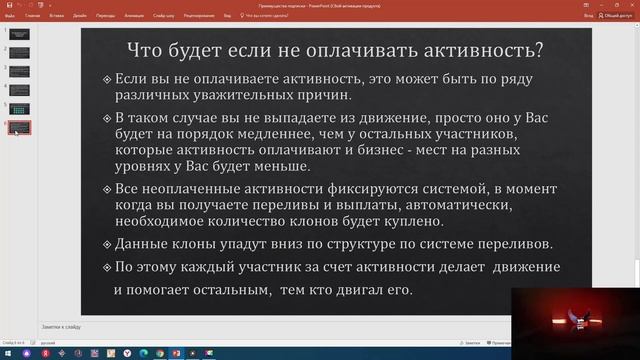Viewport: 640px width, 360px height.
Task: Open the Файл tab
Action: tap(10, 16)
